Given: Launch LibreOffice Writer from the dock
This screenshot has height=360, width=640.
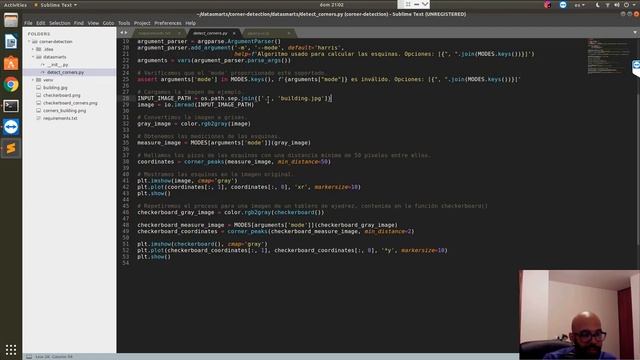Looking at the screenshot, I should 11,41.
